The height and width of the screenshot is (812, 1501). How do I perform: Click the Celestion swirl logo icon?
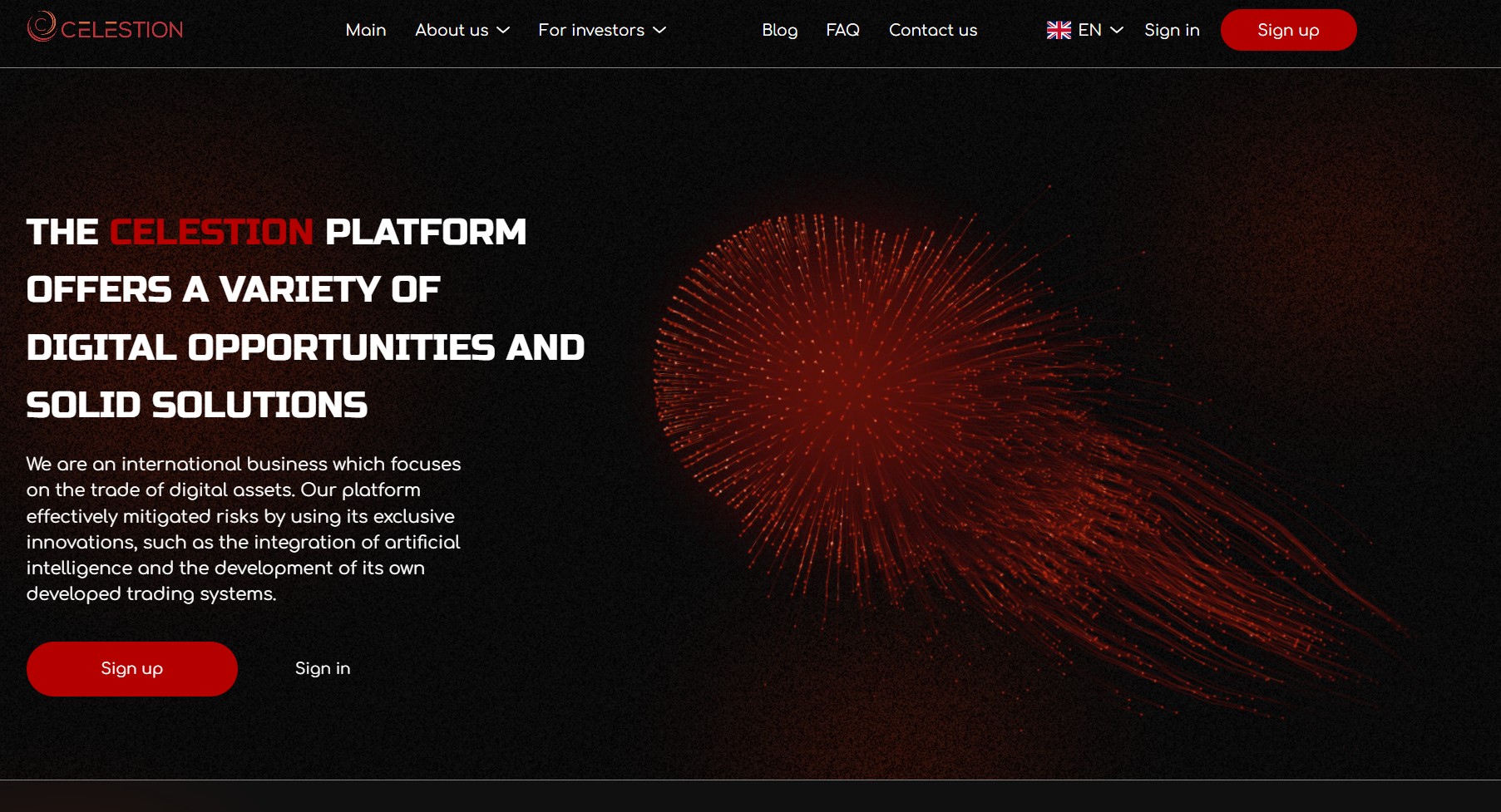point(41,27)
